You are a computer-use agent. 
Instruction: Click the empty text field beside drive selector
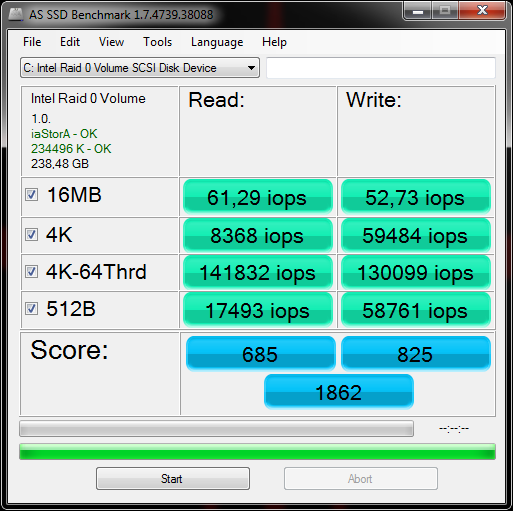[381, 68]
